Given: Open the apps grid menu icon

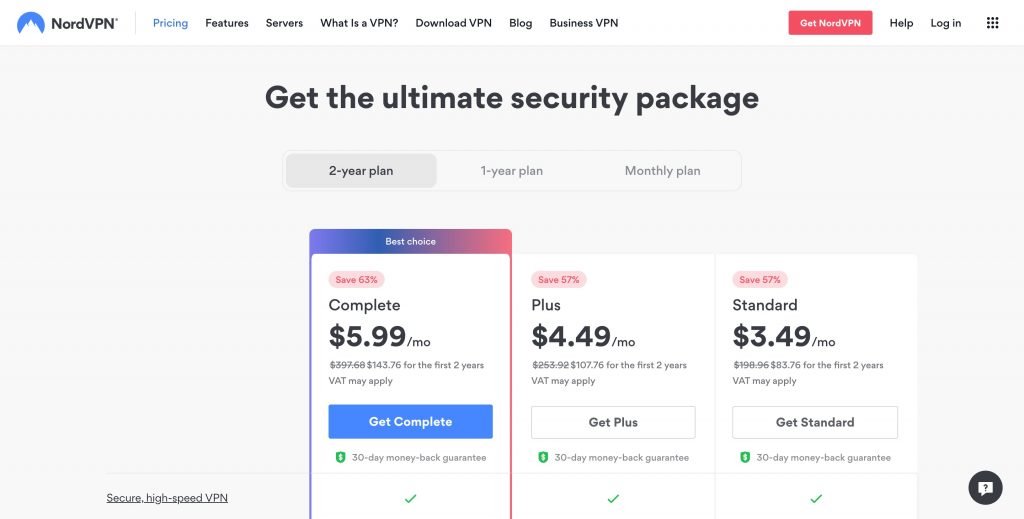Looking at the screenshot, I should [x=992, y=23].
